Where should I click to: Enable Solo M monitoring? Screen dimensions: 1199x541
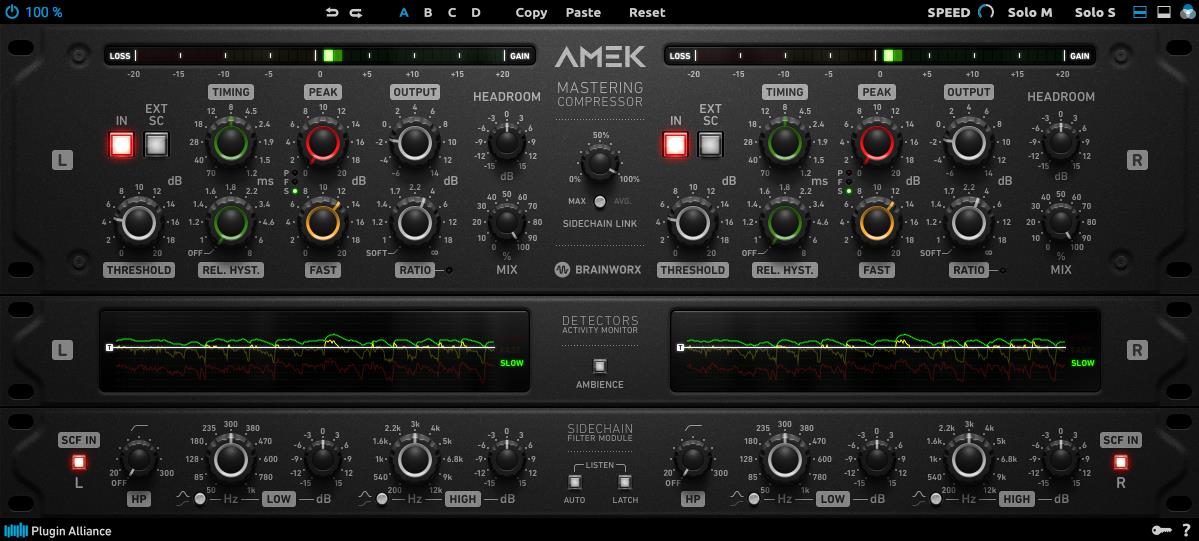coord(1030,12)
